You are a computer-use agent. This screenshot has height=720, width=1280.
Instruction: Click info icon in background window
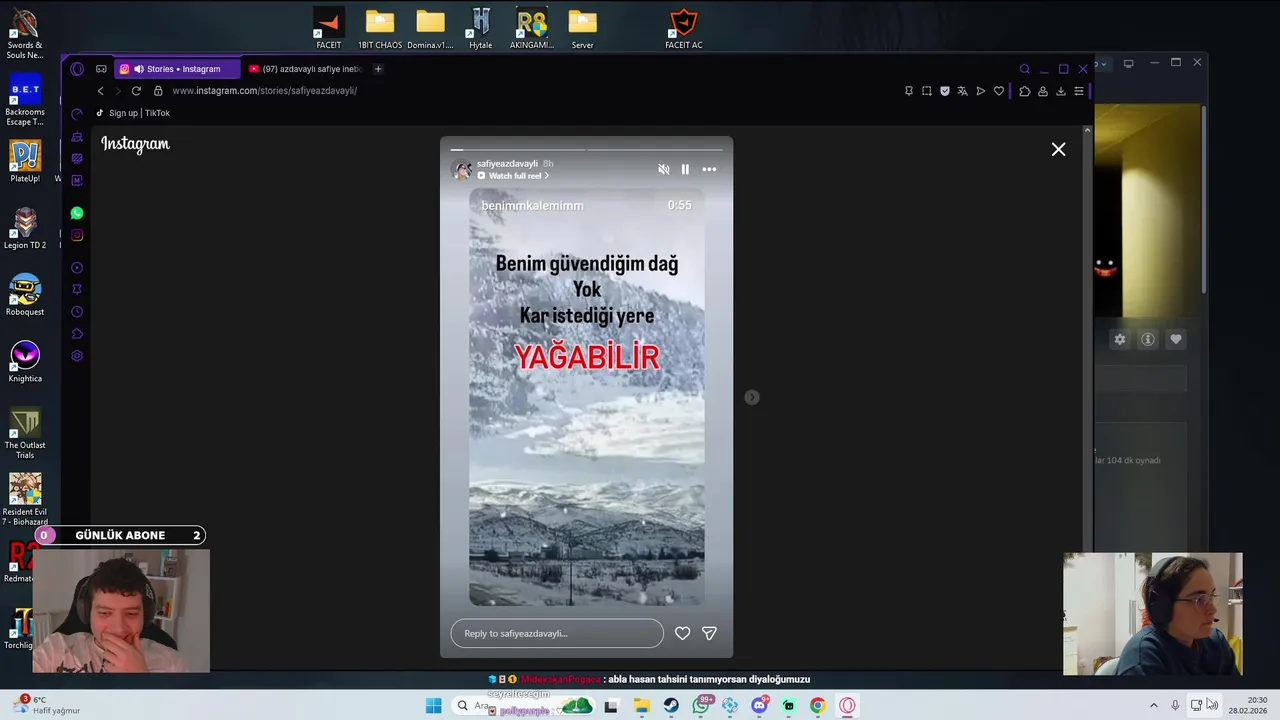(x=1148, y=339)
